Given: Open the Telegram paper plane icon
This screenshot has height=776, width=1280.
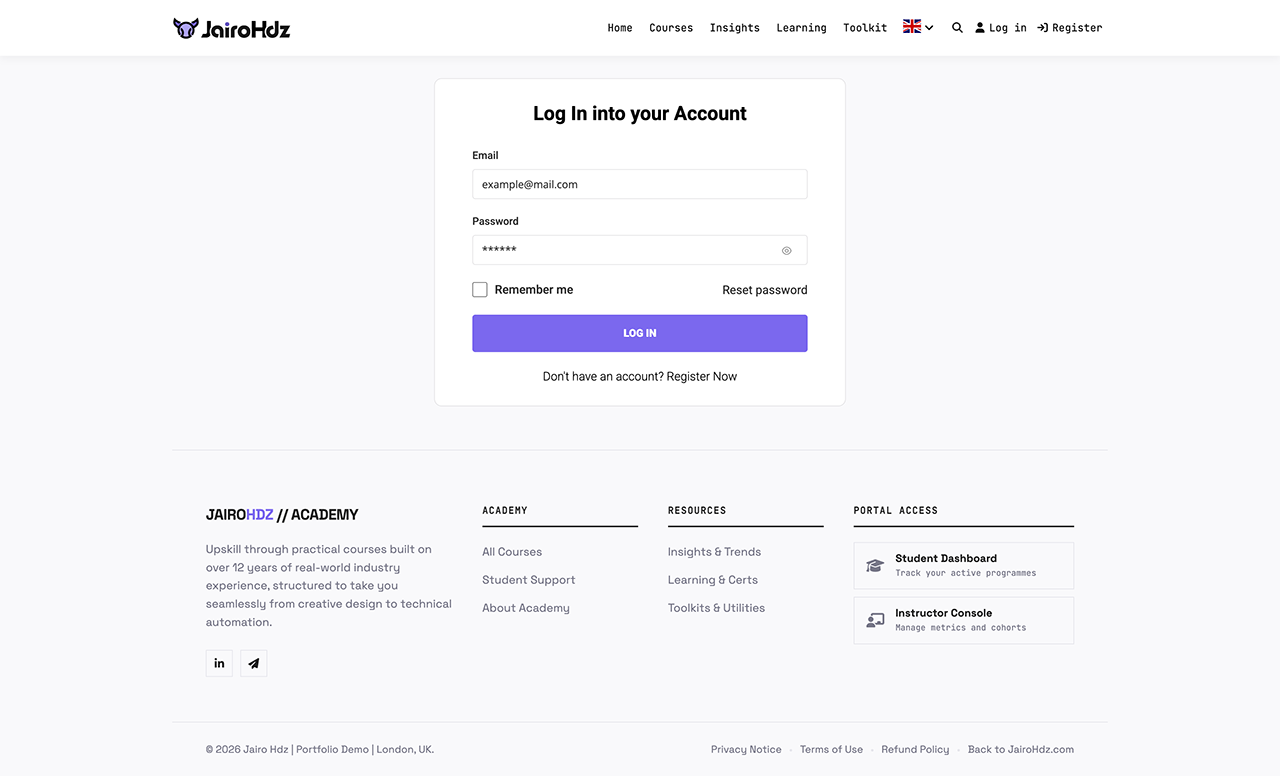Looking at the screenshot, I should [x=254, y=663].
